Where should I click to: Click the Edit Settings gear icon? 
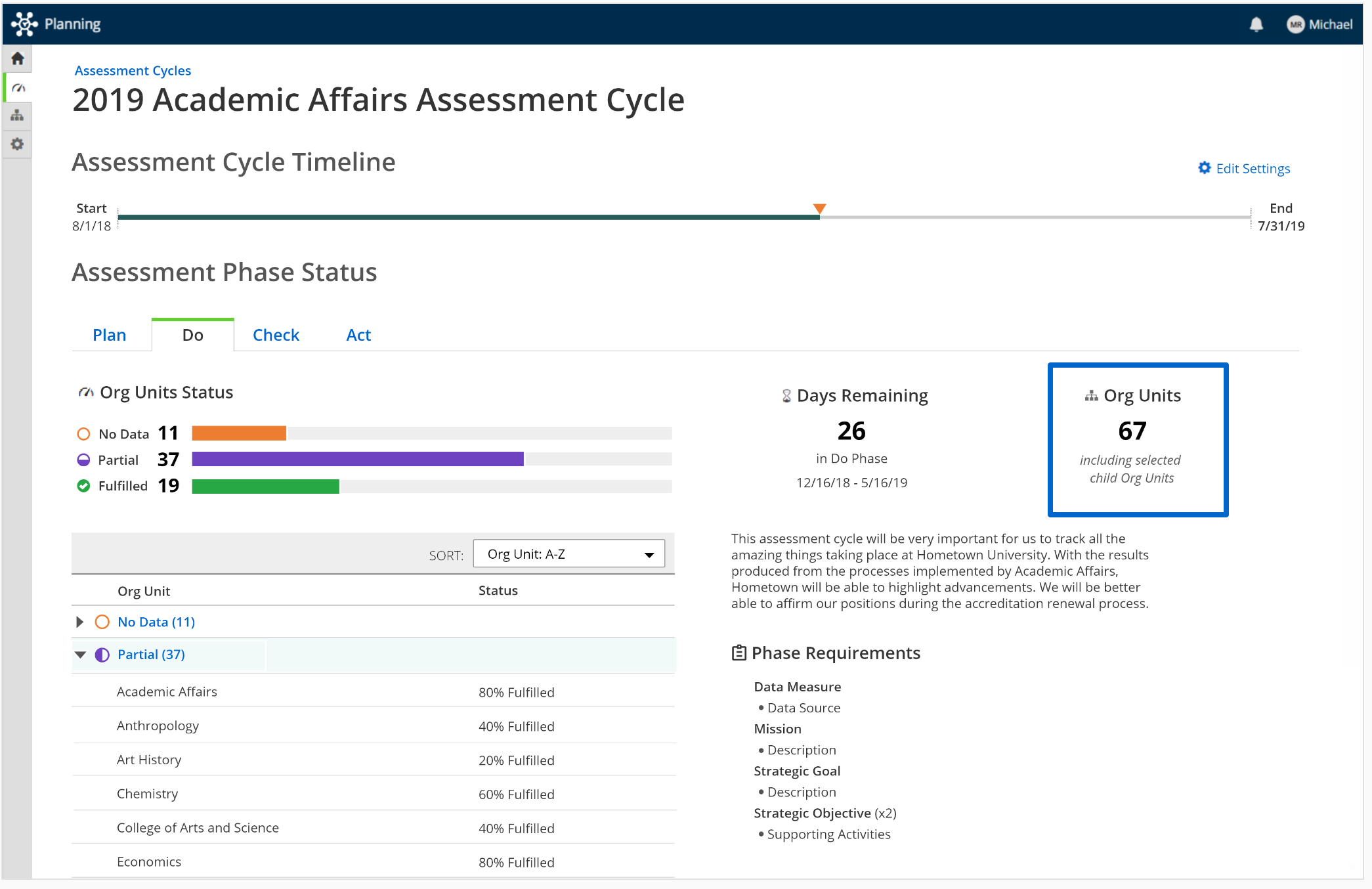(x=1204, y=168)
